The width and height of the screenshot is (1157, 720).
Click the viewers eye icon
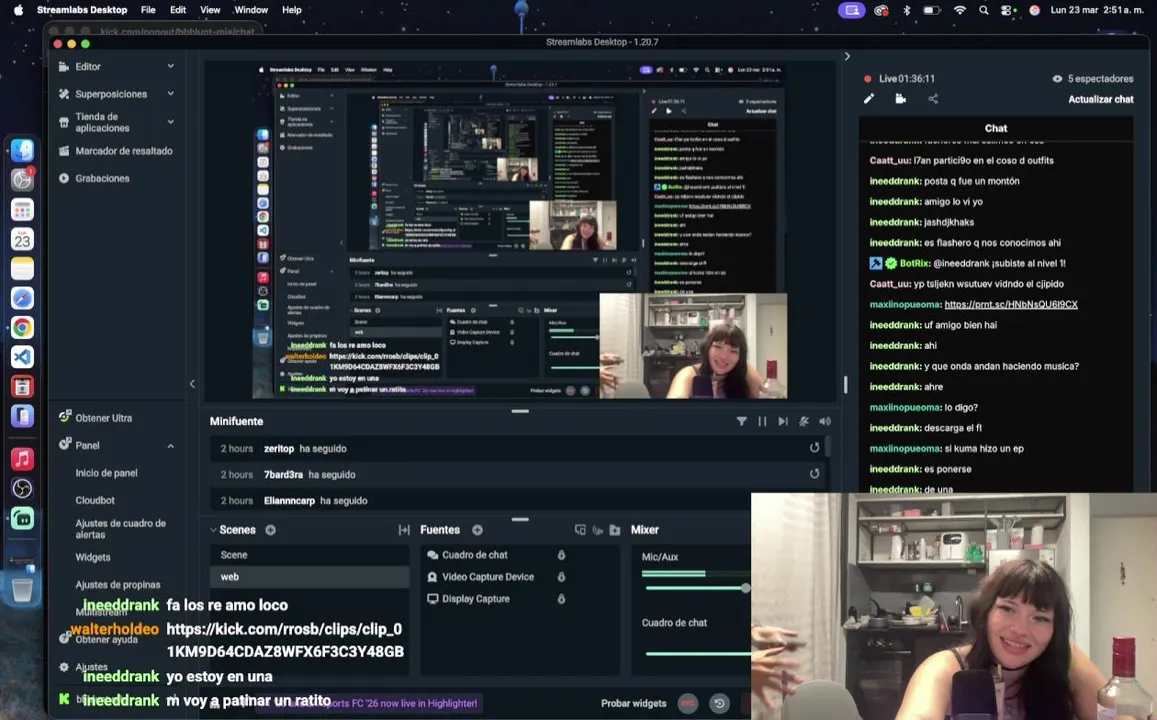click(x=1057, y=79)
